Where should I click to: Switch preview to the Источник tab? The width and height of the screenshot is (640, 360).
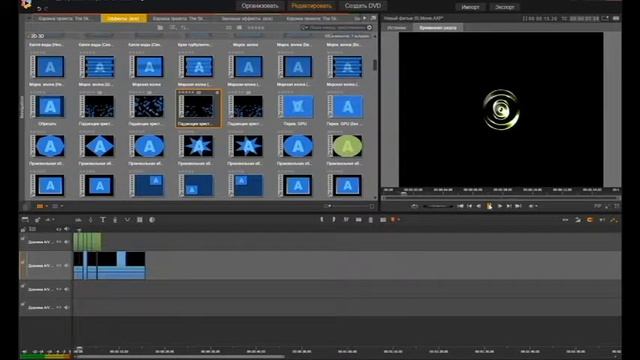[x=396, y=27]
